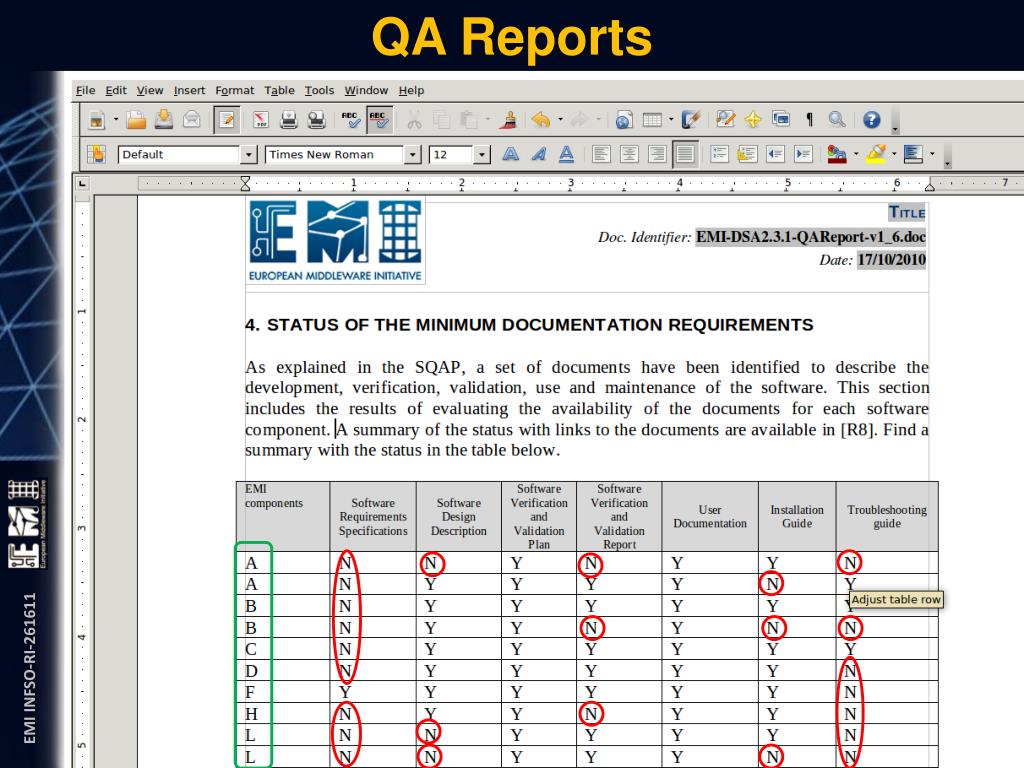Open the Insert menu
The width and height of the screenshot is (1024, 768).
click(x=189, y=90)
